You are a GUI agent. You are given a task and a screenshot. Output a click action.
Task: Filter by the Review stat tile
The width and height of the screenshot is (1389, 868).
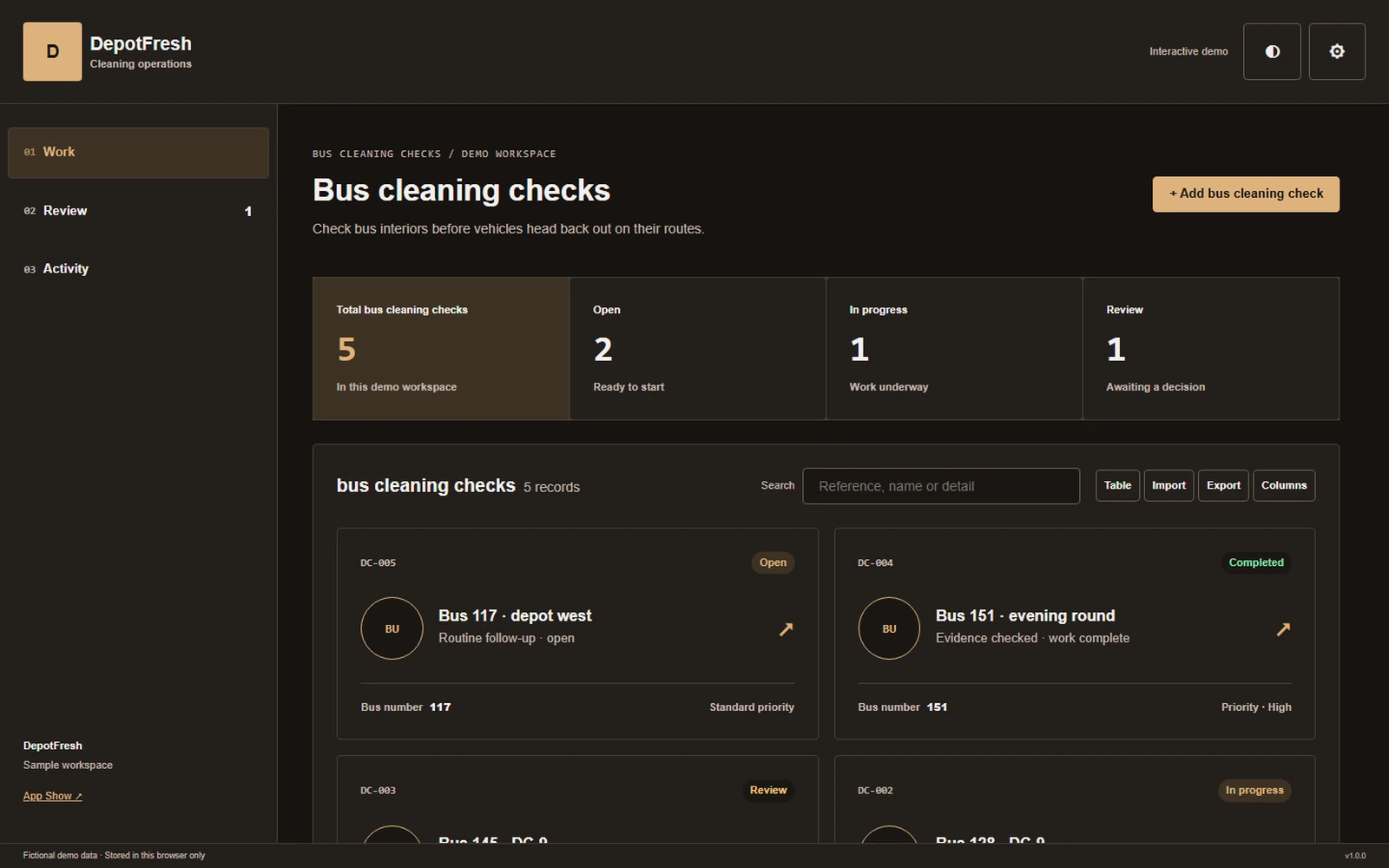tap(1211, 349)
